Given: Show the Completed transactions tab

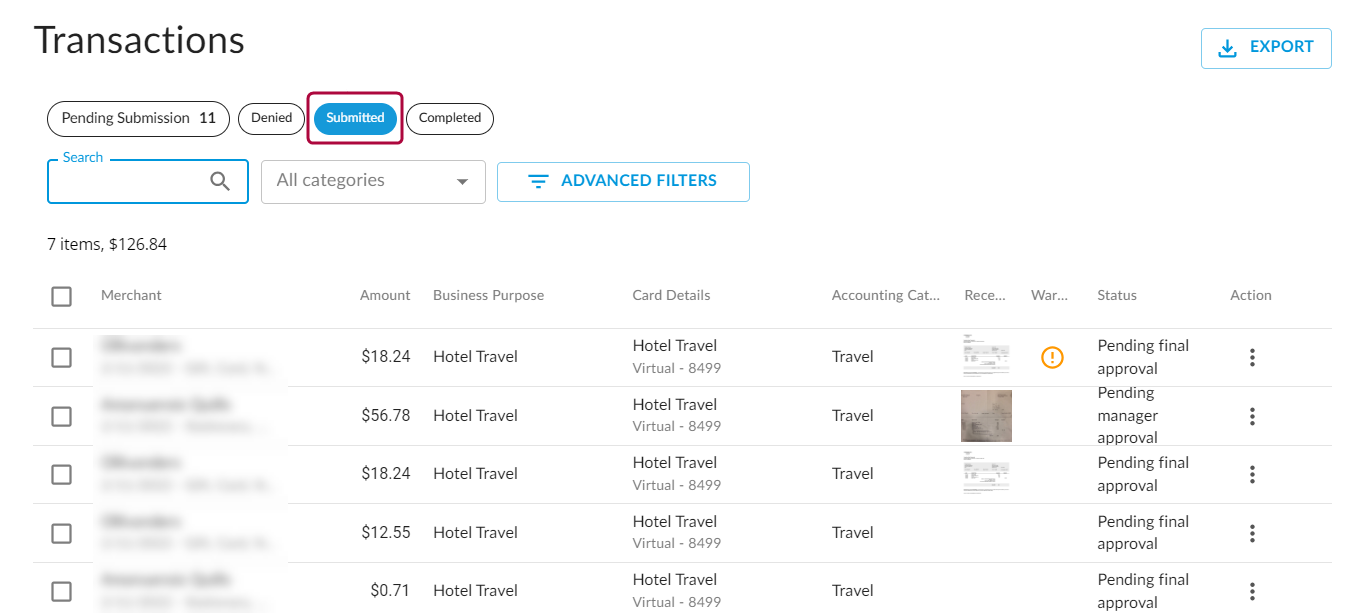Looking at the screenshot, I should [x=450, y=118].
